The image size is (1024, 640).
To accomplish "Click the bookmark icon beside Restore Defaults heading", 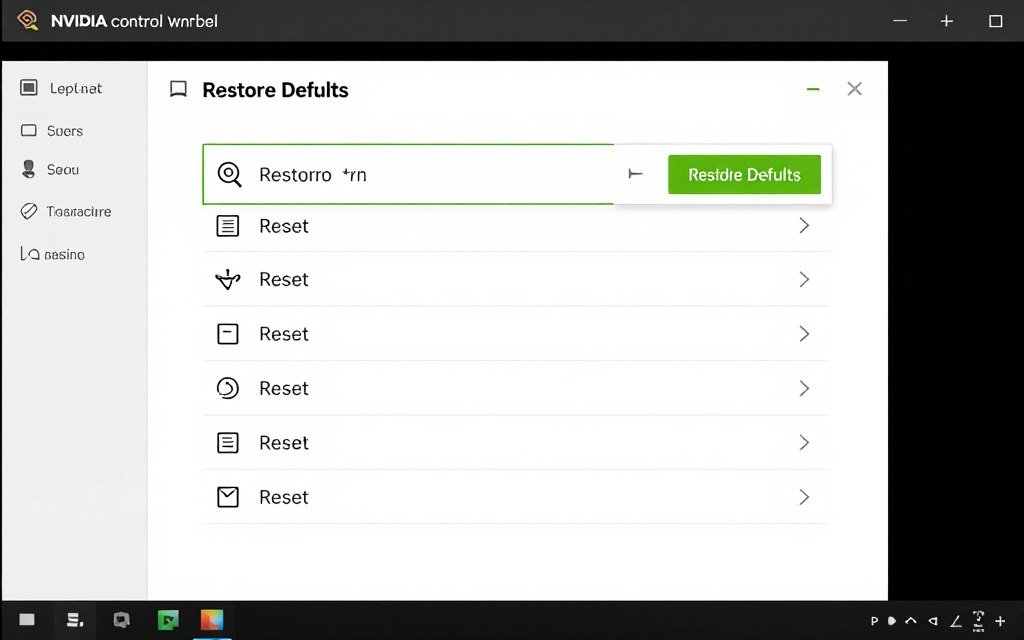I will click(x=178, y=89).
